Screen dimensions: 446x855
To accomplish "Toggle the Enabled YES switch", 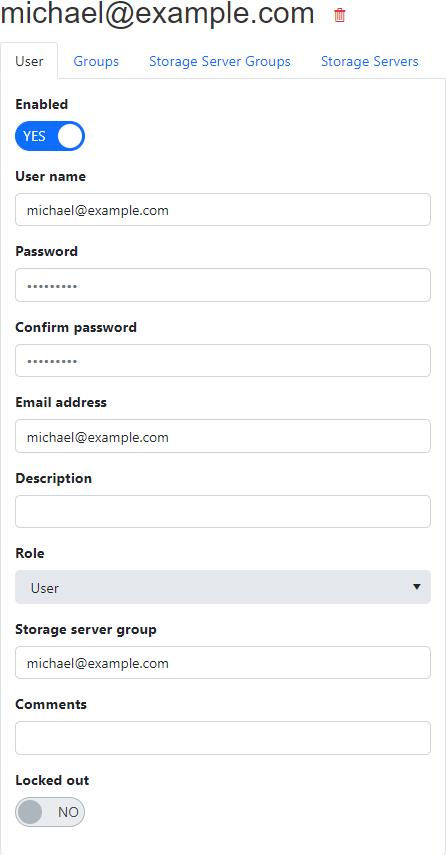I will pyautogui.click(x=50, y=136).
